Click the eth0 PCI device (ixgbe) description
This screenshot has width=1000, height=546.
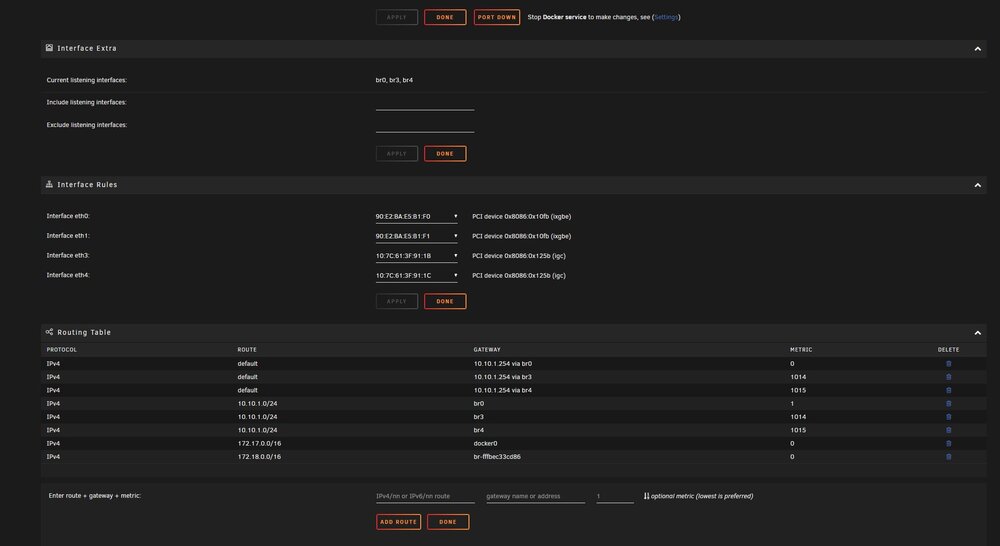tap(522, 217)
